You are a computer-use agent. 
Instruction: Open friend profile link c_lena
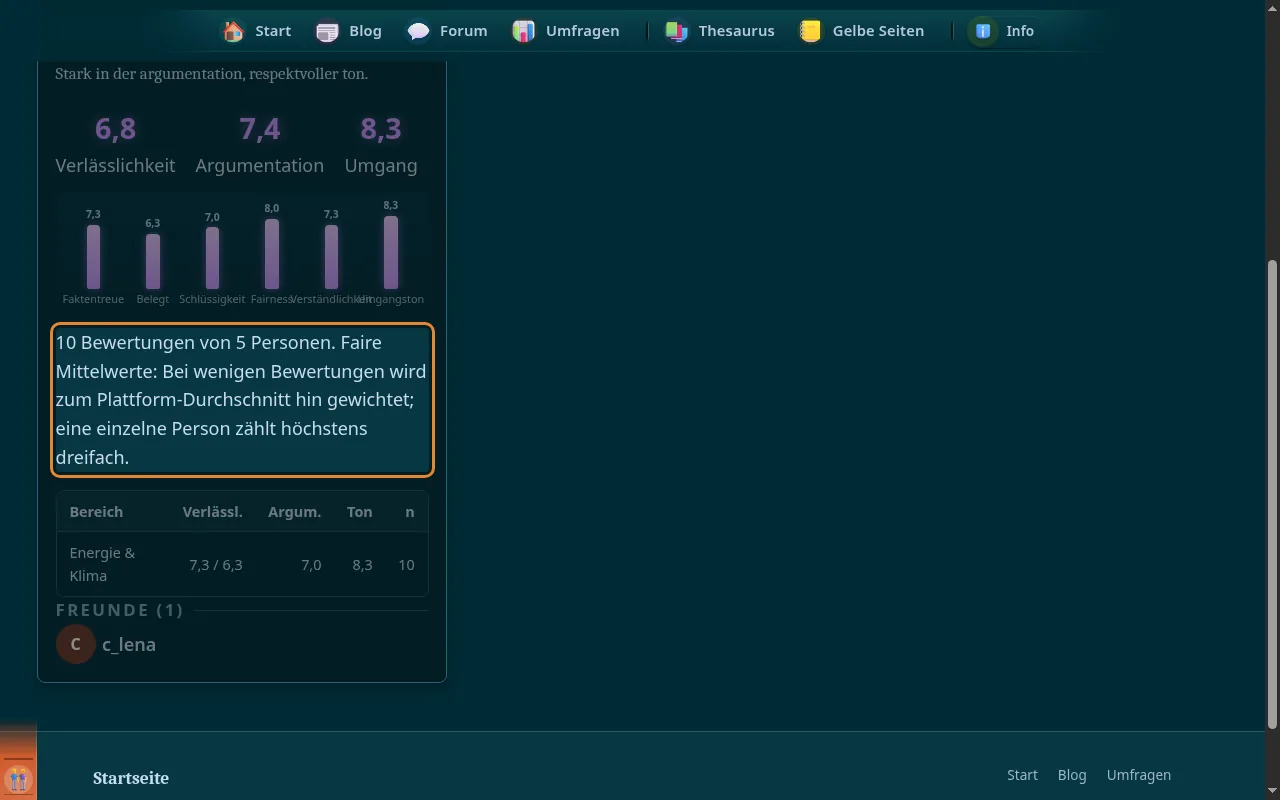click(x=129, y=644)
